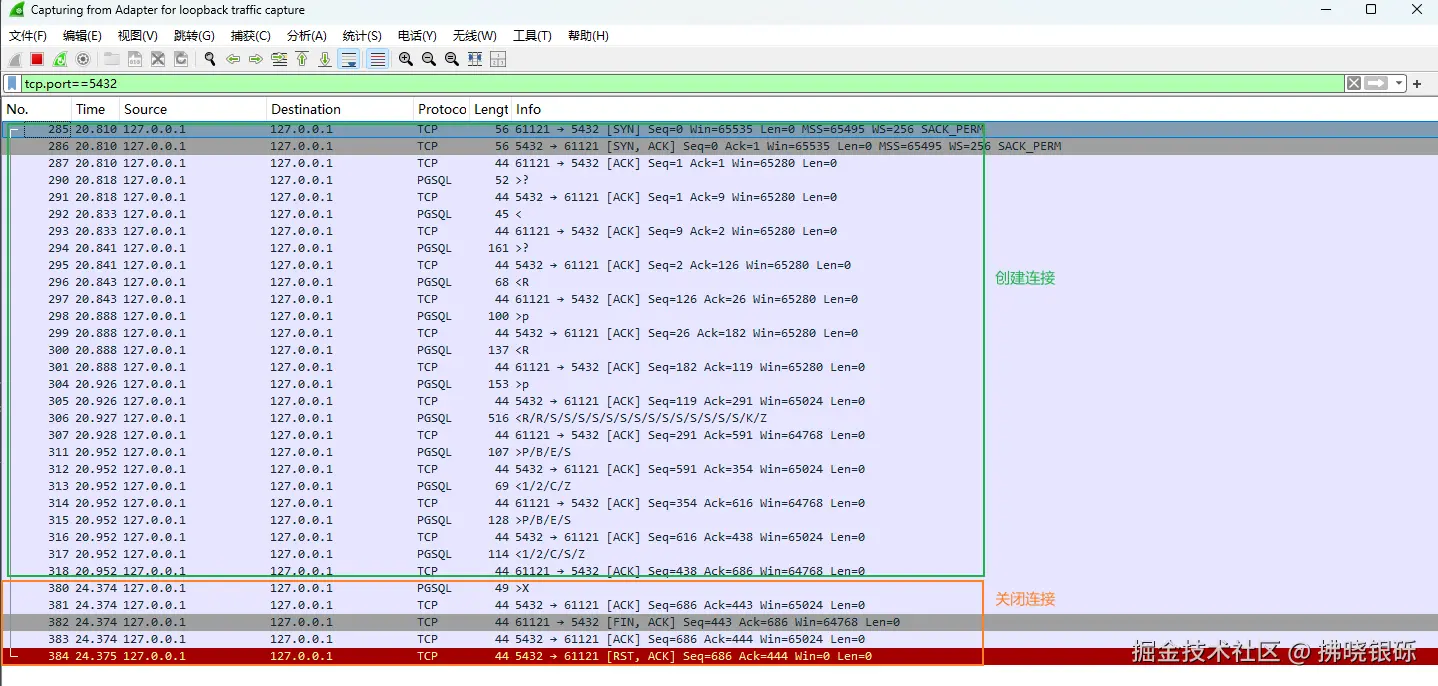Sort by the Info column header

coord(975,109)
